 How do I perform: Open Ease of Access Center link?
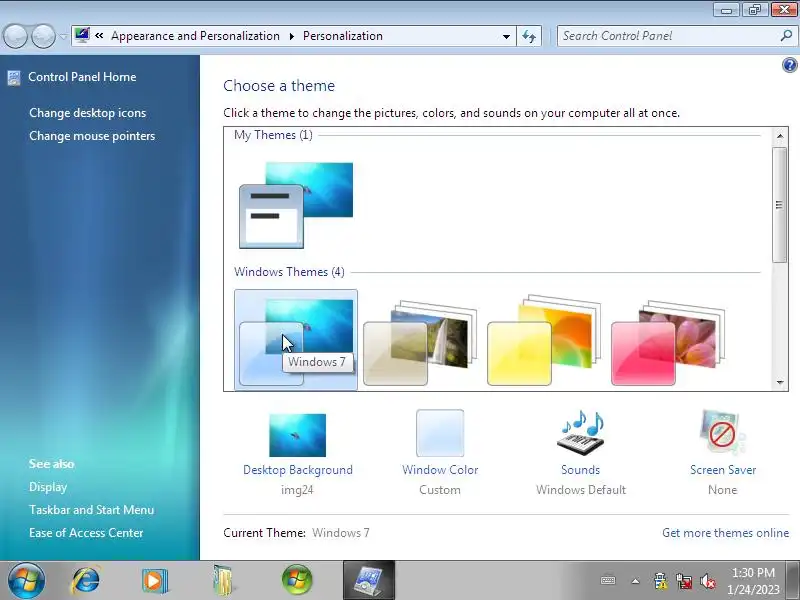[x=86, y=533]
